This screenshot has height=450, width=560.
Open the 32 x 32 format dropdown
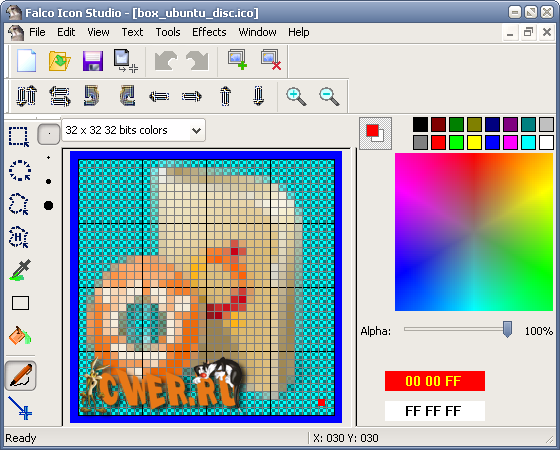pyautogui.click(x=134, y=130)
